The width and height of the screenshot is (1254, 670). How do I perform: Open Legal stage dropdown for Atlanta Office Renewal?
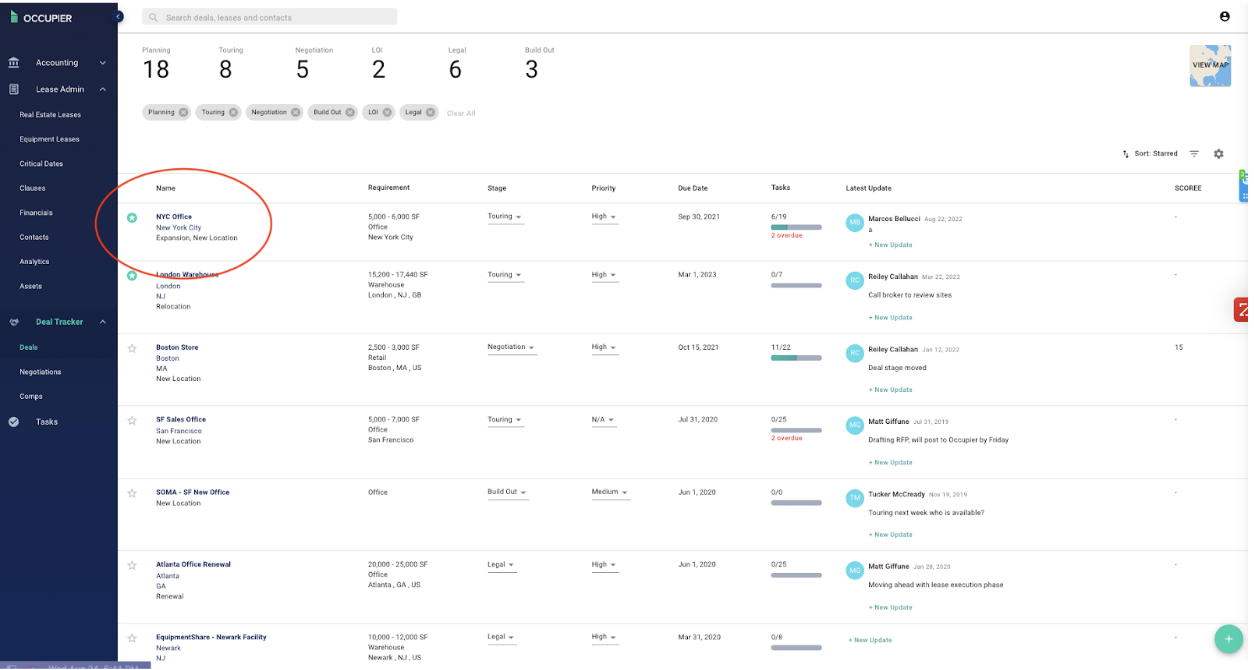click(501, 565)
